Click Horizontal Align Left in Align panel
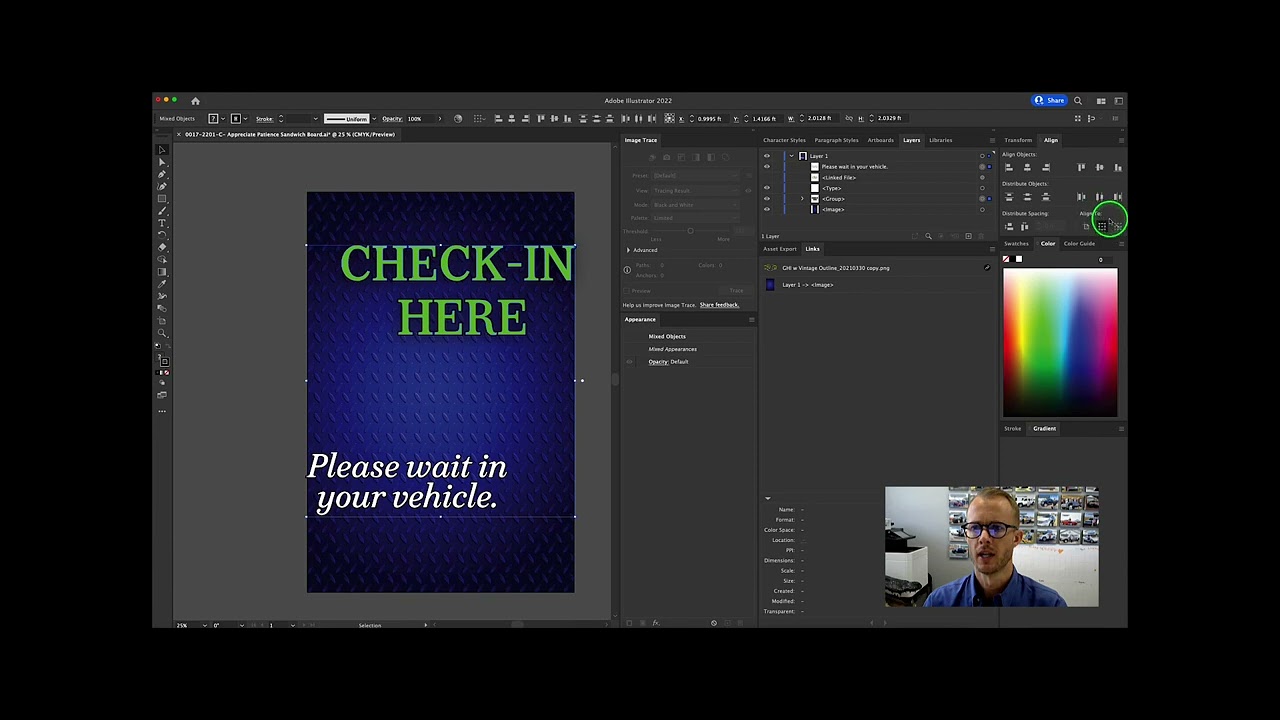The height and width of the screenshot is (720, 1280). tap(1008, 167)
